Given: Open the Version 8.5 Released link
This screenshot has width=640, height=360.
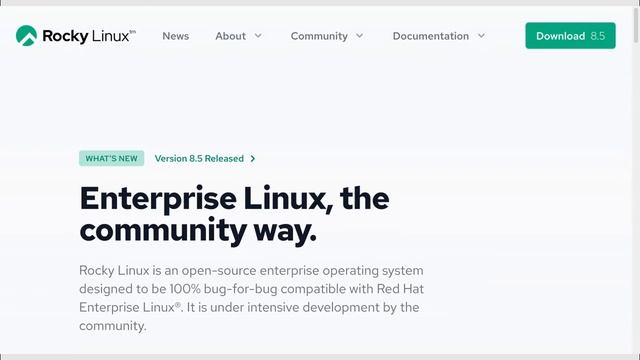Looking at the screenshot, I should [x=199, y=158].
